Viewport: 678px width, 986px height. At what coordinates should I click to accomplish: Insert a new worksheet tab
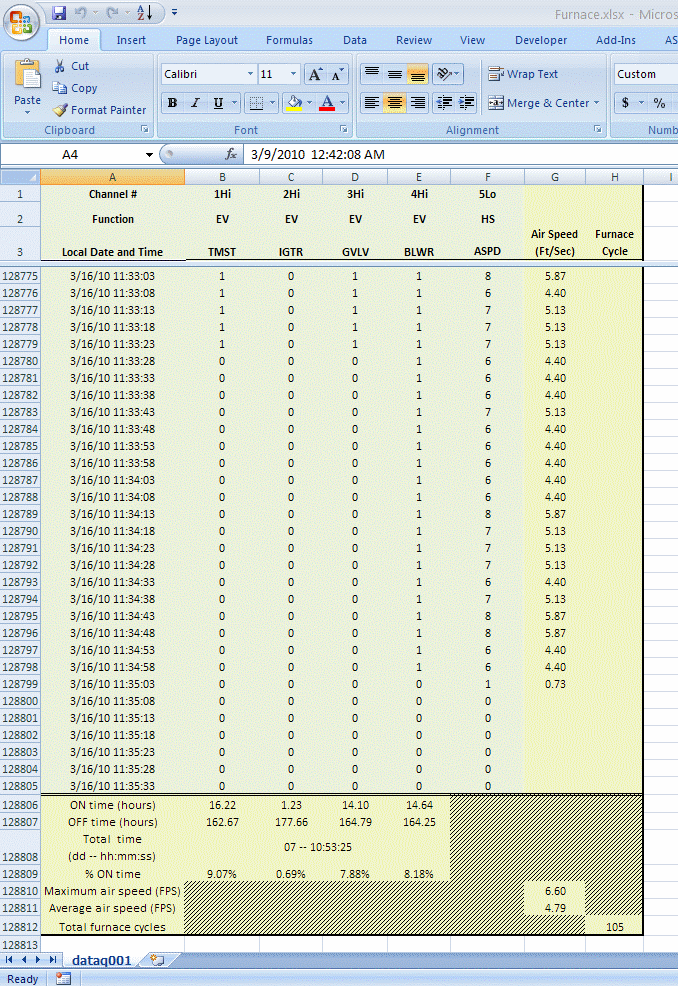[157, 960]
